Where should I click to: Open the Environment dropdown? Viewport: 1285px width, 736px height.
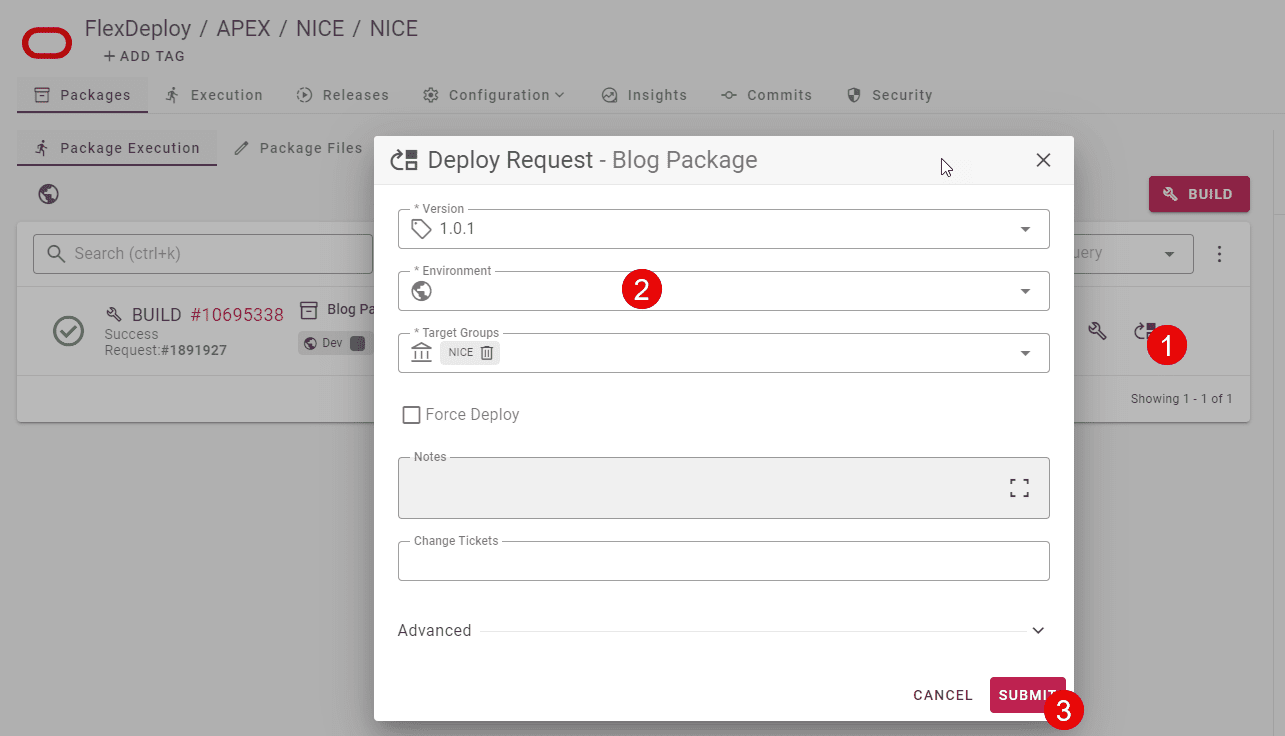pos(1025,291)
